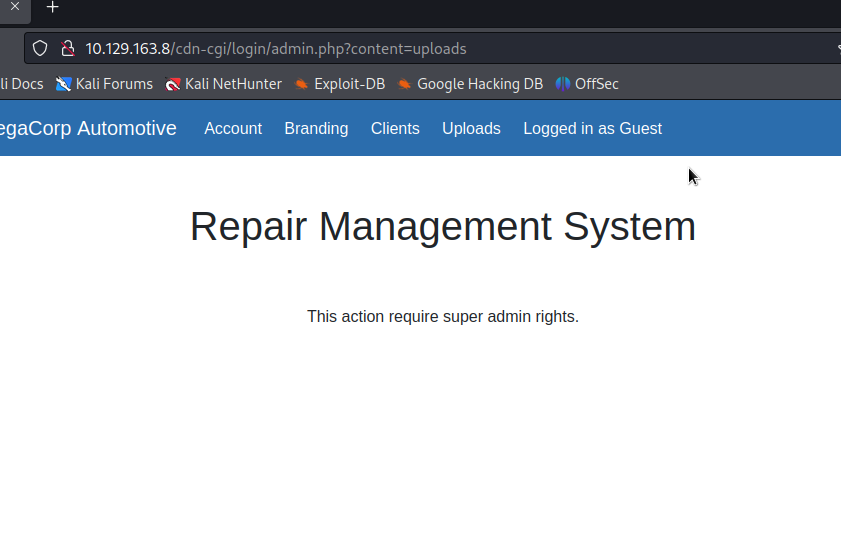Open the Kali Forums bookmark
This screenshot has width=841, height=534.
coord(104,84)
